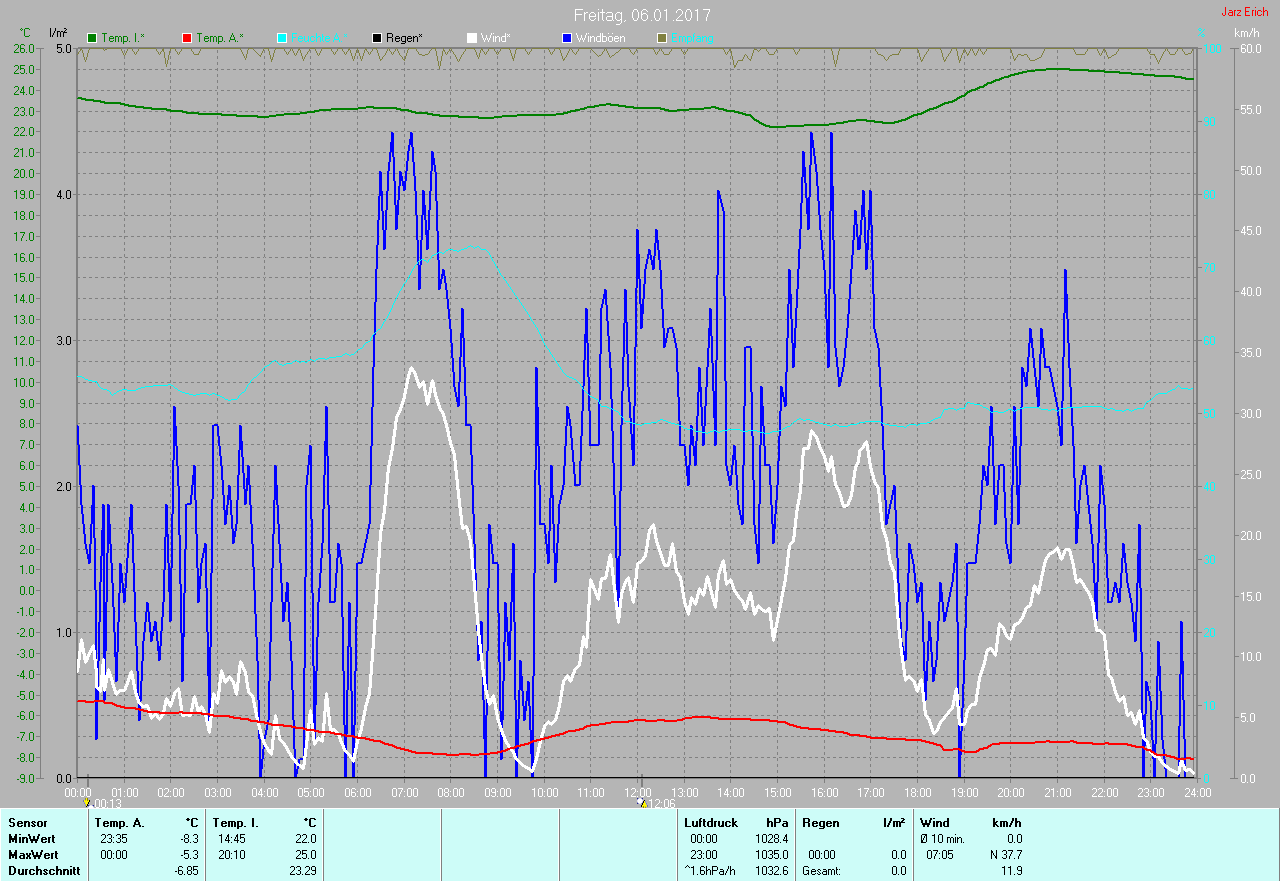The height and width of the screenshot is (881, 1280).
Task: Click the chart title Freitag, 06.01.2017
Action: point(642,15)
